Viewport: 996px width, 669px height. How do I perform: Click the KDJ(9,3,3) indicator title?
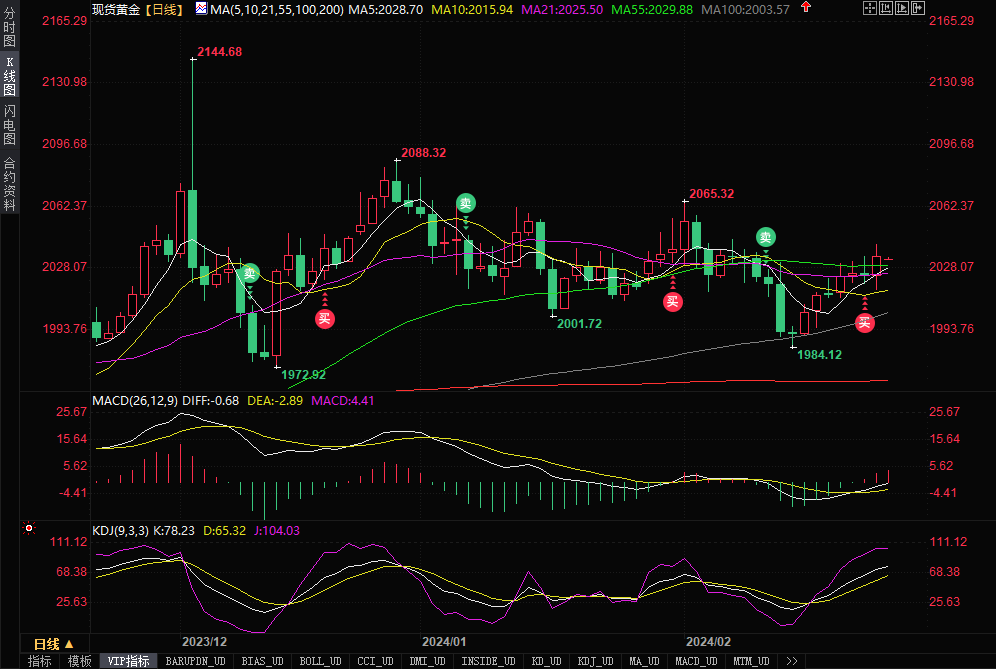pos(121,530)
